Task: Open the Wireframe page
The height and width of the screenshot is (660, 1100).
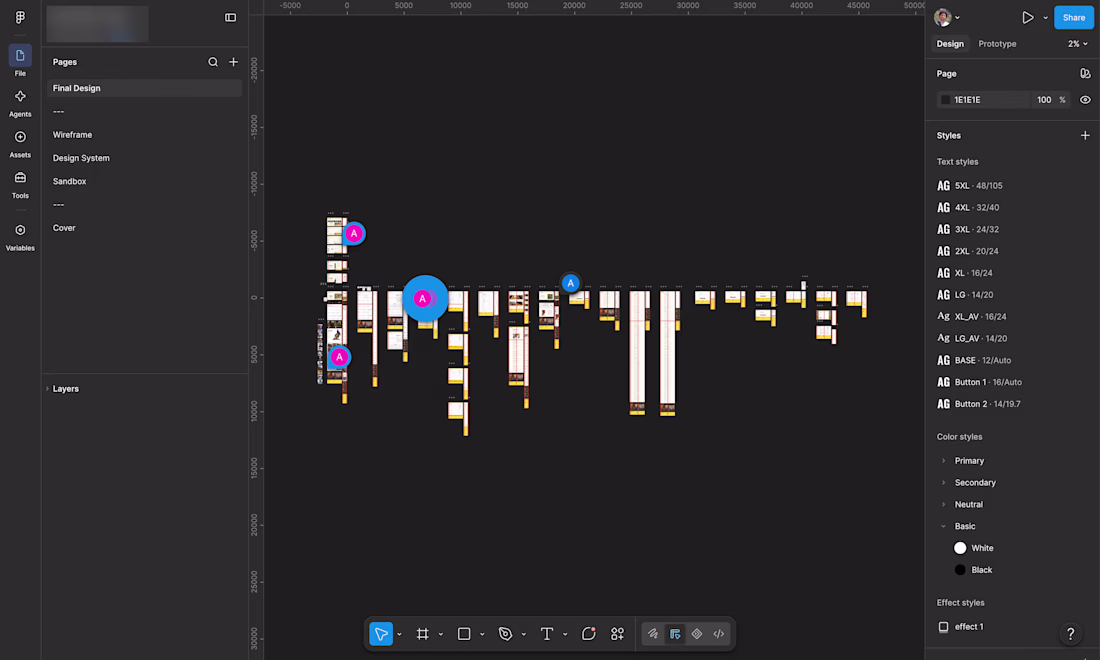Action: coord(72,135)
